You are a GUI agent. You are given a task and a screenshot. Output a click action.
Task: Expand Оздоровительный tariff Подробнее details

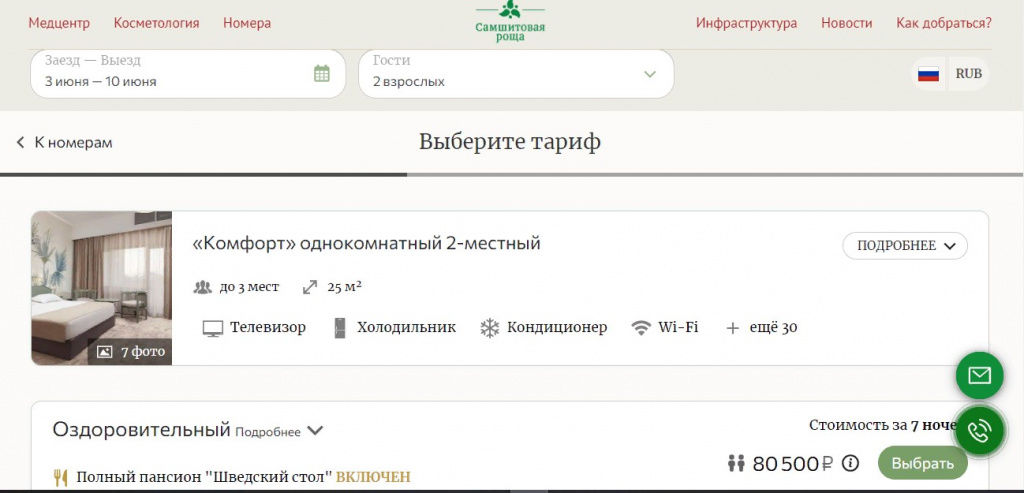(x=280, y=432)
